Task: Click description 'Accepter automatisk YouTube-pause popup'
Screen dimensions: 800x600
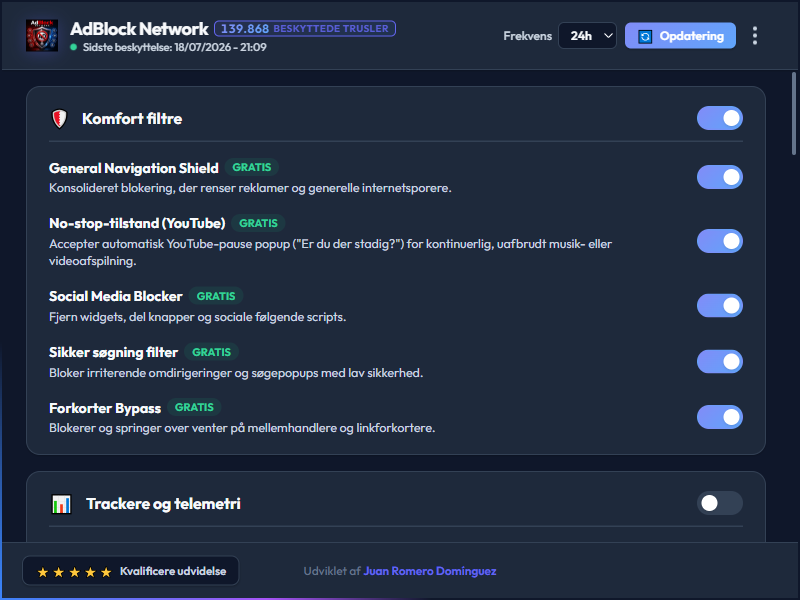Action: point(331,253)
